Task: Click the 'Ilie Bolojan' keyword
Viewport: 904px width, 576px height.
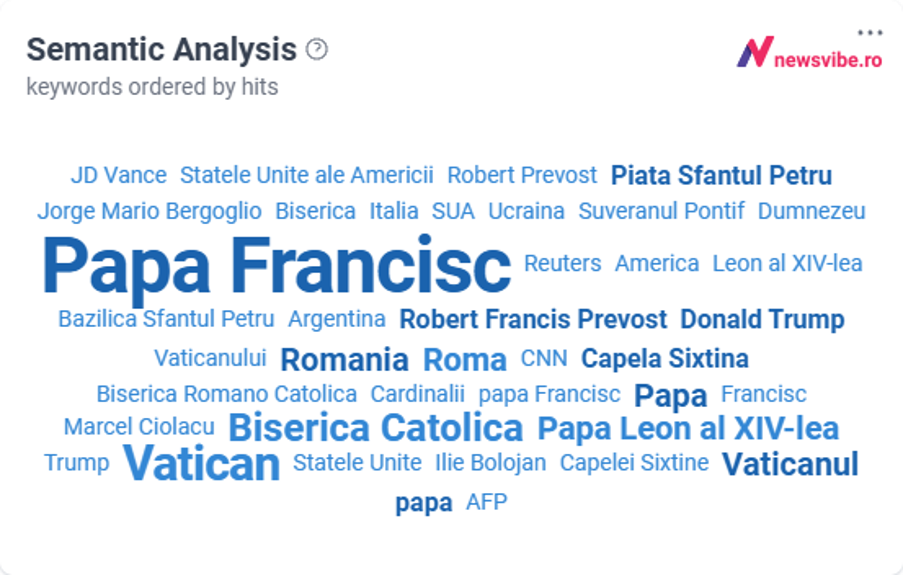Action: tap(491, 462)
